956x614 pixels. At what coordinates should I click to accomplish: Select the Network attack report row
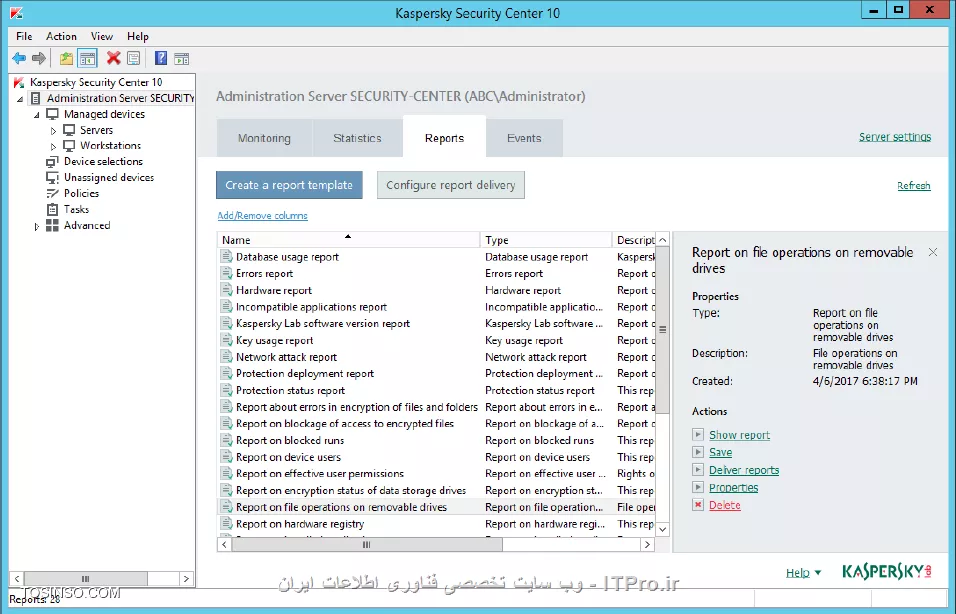click(x=436, y=357)
